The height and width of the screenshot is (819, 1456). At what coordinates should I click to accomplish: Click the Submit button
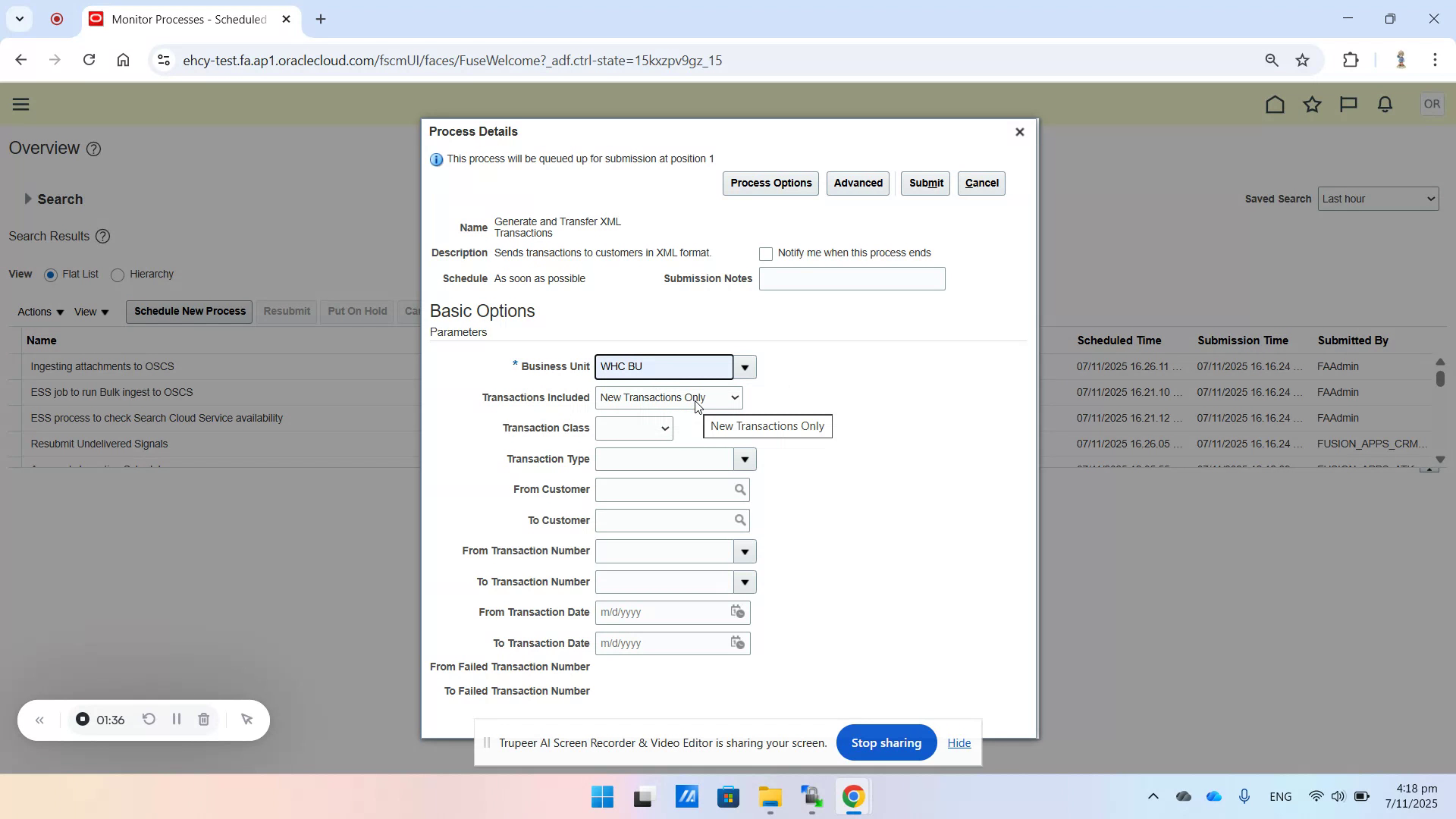tap(925, 183)
